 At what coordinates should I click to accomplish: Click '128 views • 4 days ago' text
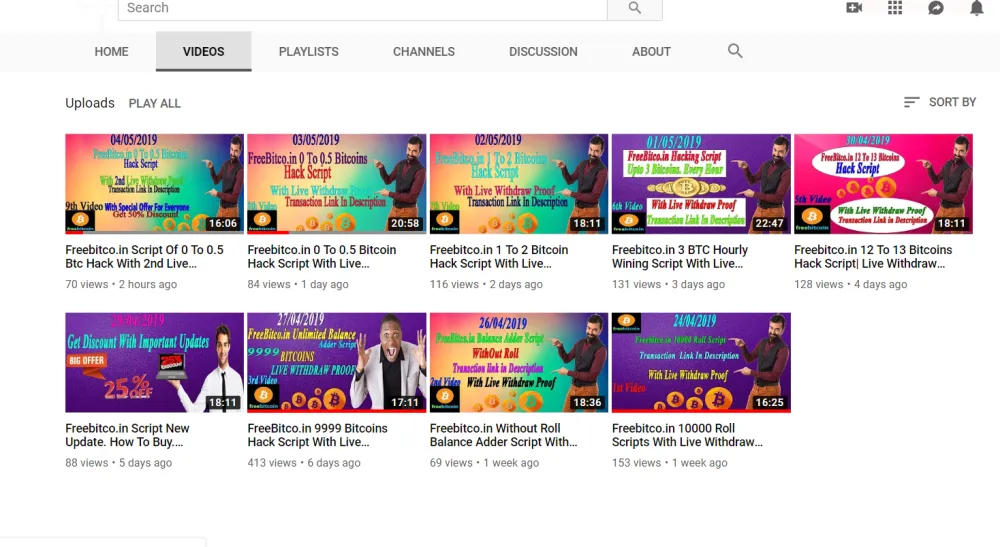click(x=850, y=284)
